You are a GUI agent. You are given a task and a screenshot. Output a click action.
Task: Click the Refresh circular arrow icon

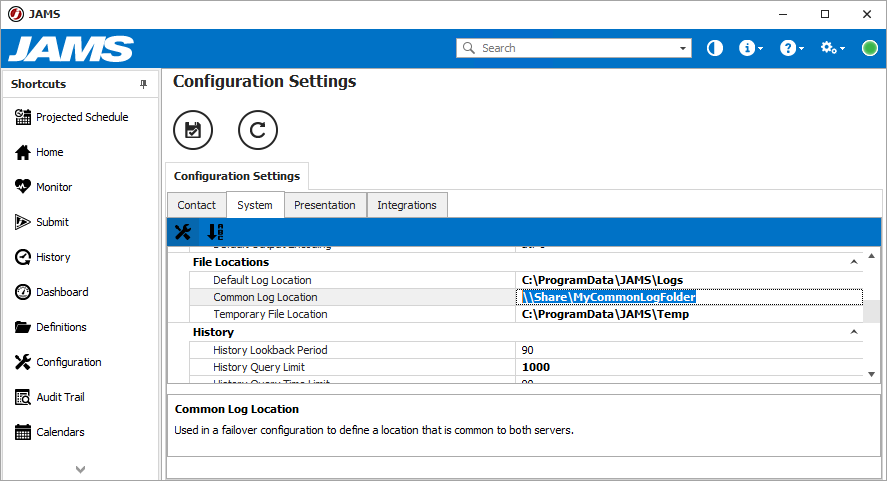pos(257,130)
